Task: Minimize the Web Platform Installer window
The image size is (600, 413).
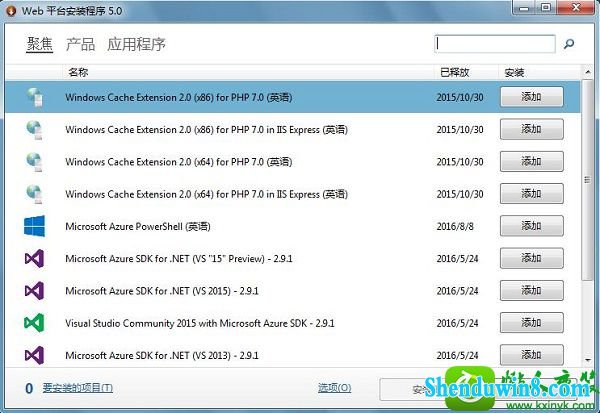Action: 524,8
